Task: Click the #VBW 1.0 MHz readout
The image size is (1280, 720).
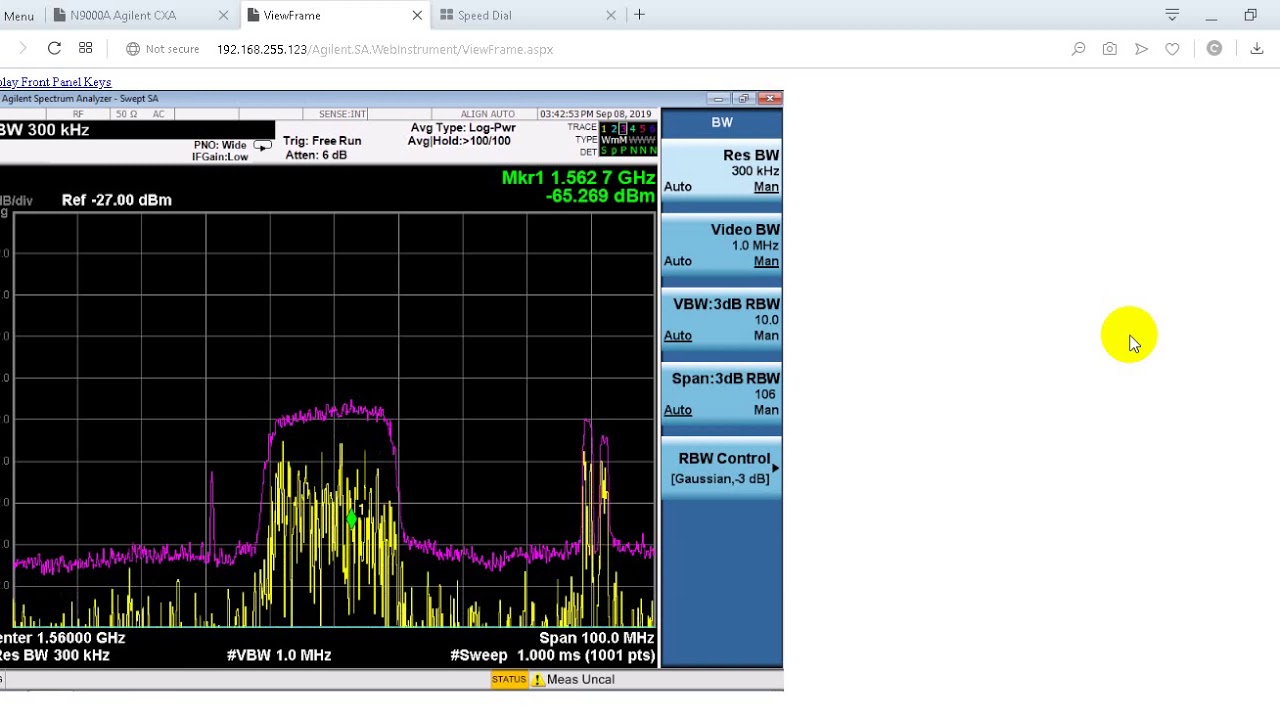Action: click(279, 655)
